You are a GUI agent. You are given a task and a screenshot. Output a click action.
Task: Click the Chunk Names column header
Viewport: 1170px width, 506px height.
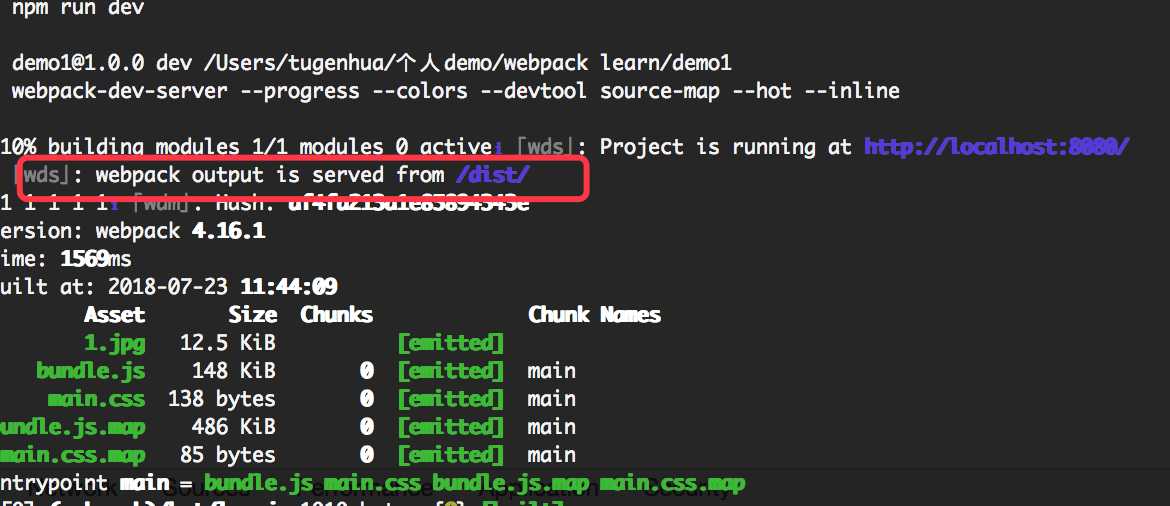594,315
